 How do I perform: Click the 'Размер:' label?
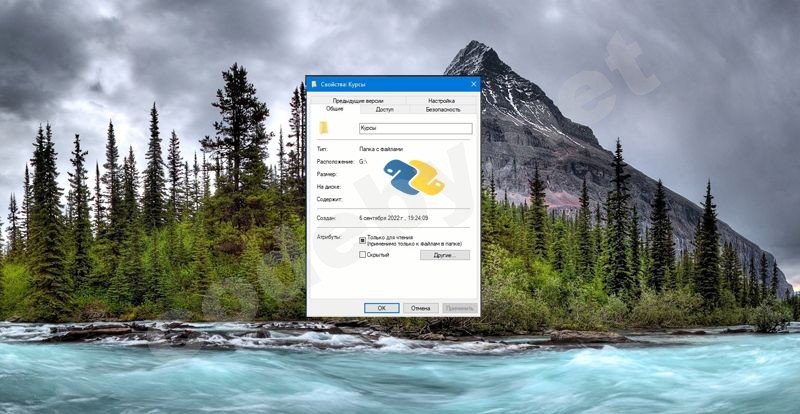[327, 174]
